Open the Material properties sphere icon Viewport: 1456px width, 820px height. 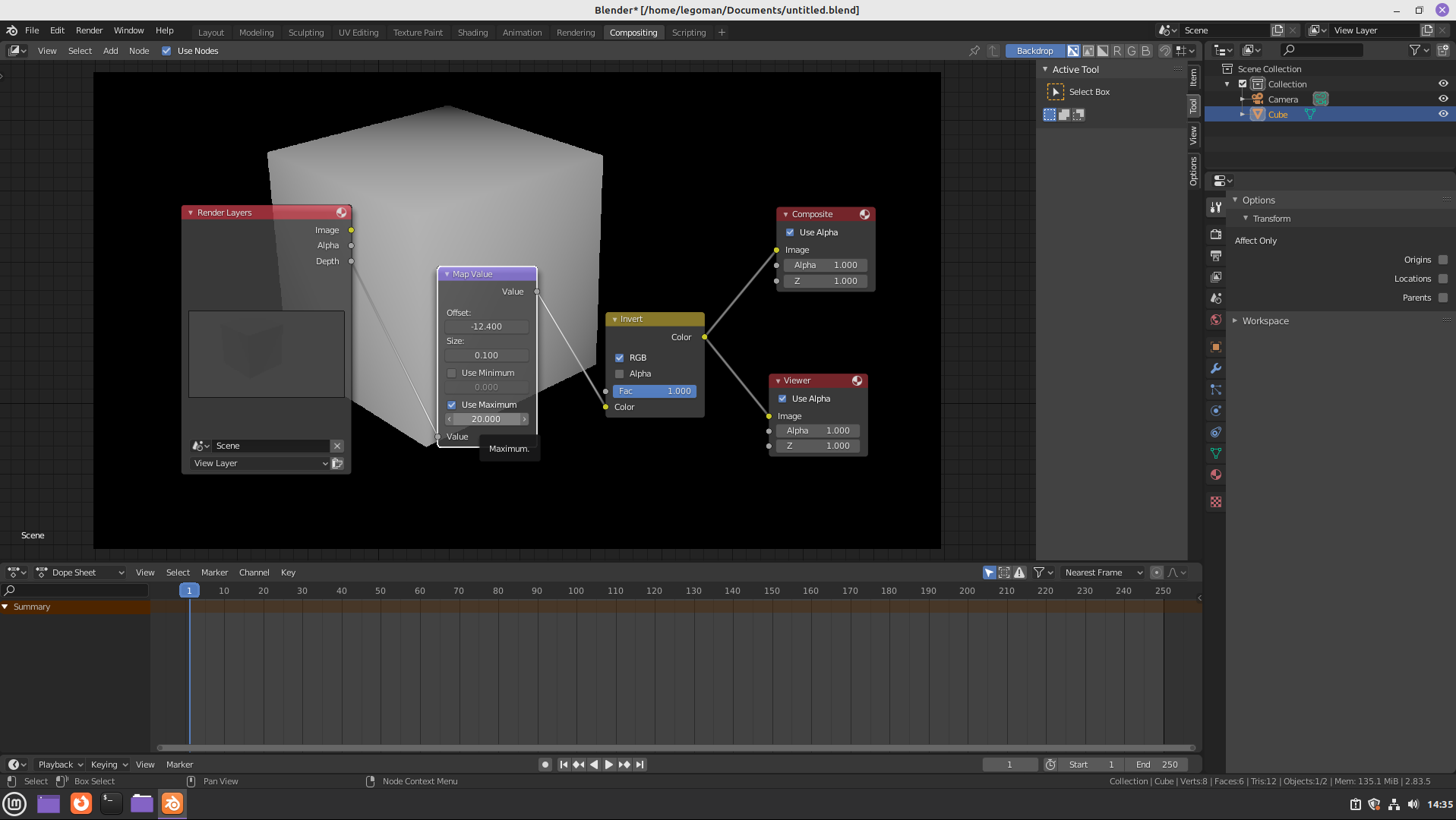pyautogui.click(x=1216, y=475)
